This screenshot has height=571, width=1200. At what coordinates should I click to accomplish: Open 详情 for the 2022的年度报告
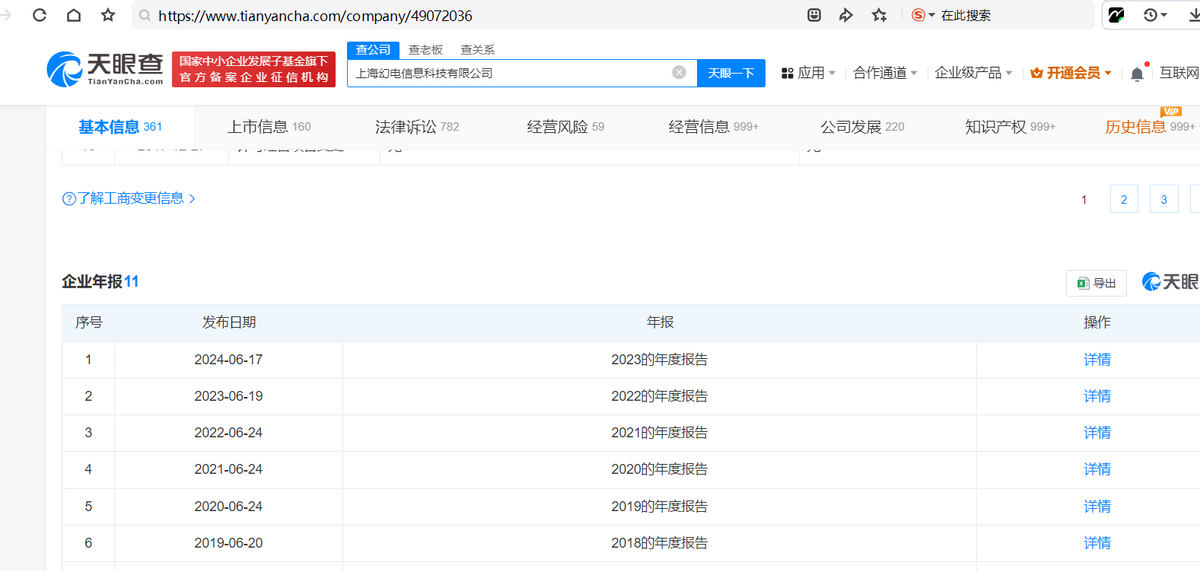point(1097,396)
